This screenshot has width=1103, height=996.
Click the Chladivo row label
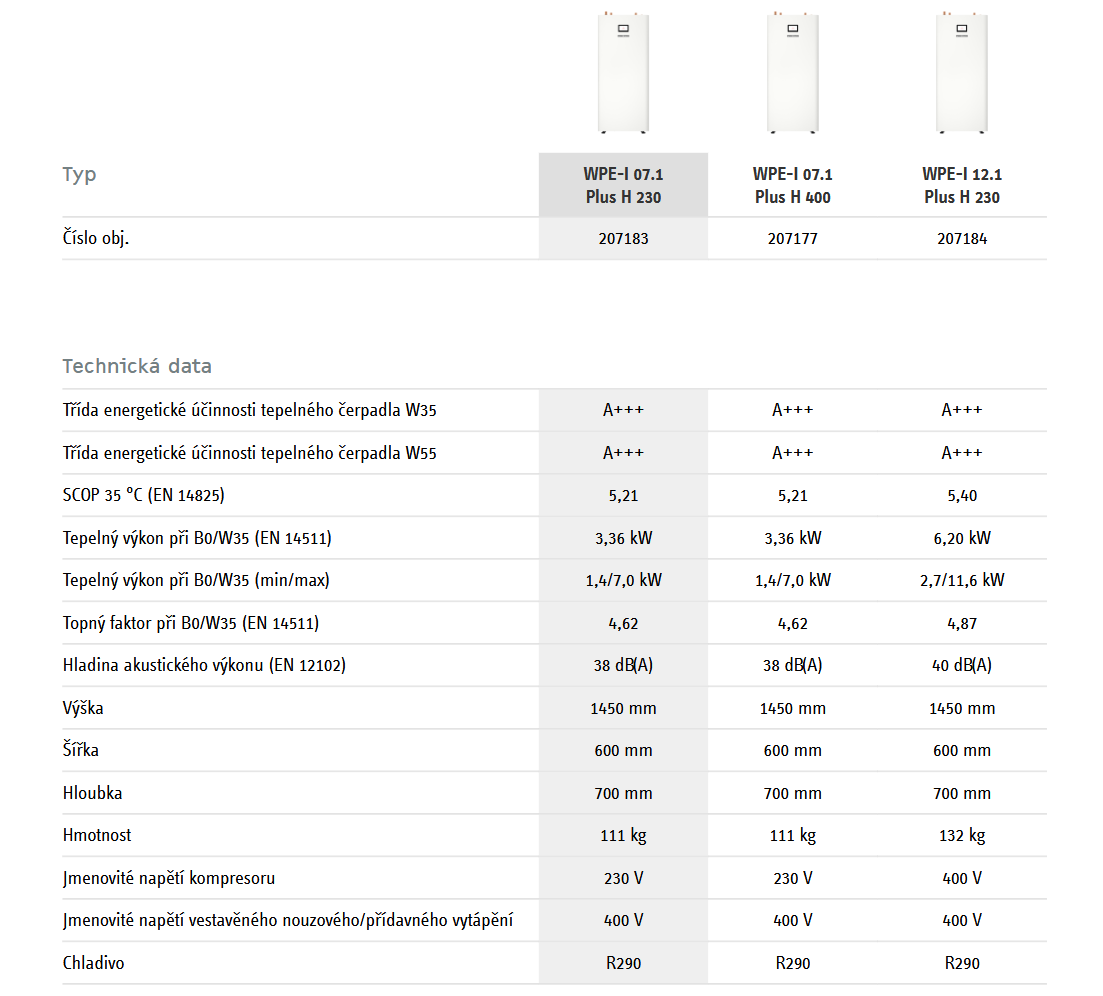pyautogui.click(x=93, y=963)
